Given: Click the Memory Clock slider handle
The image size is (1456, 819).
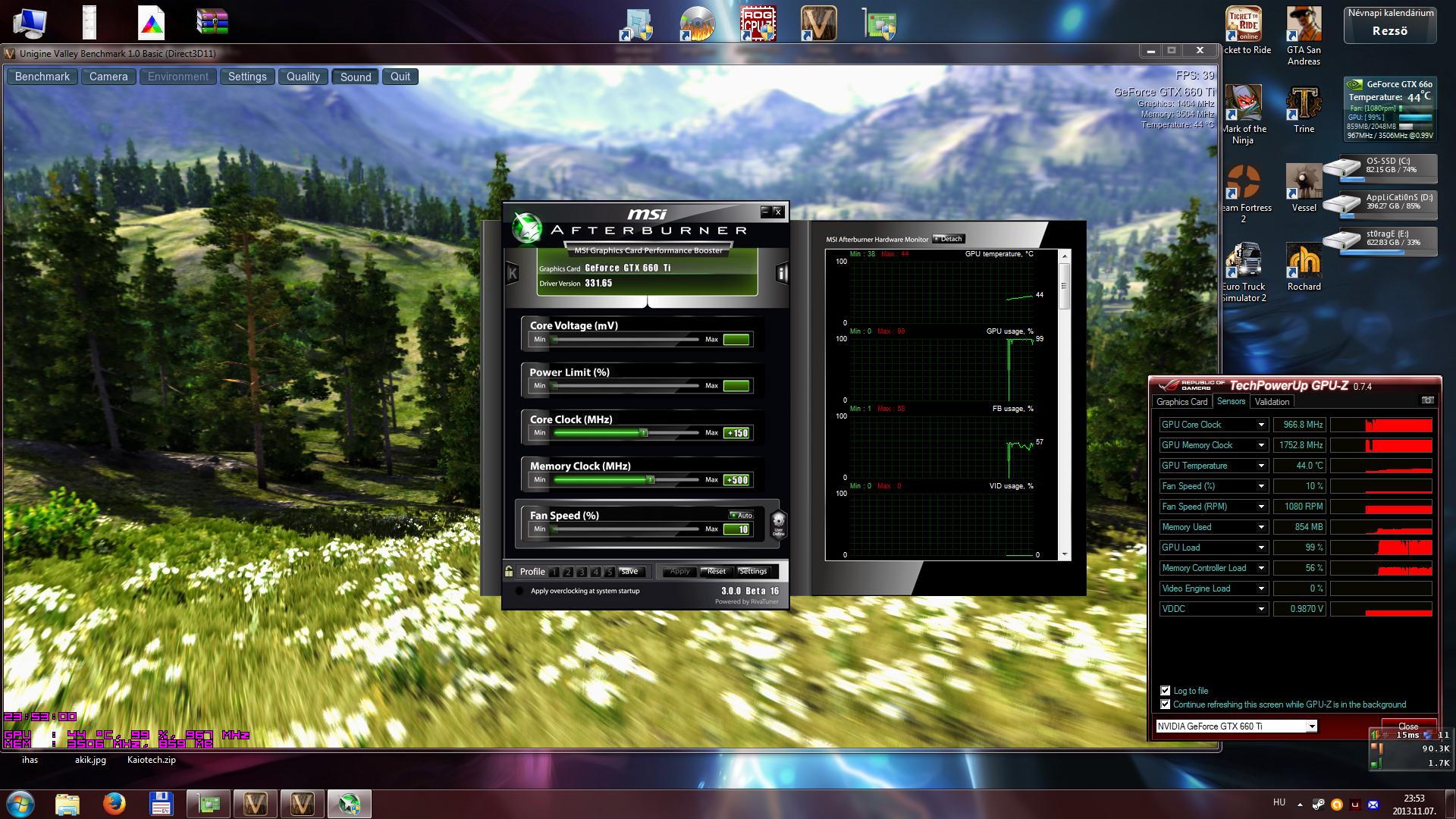Looking at the screenshot, I should pos(651,480).
